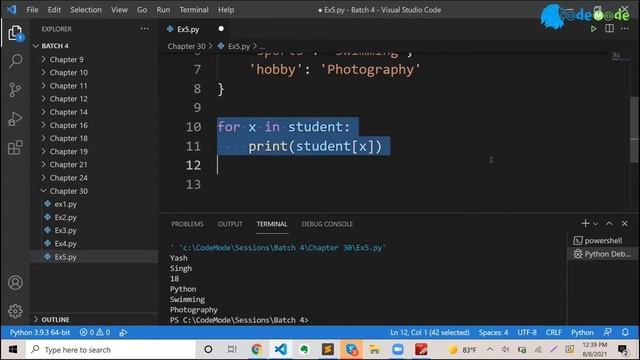Image resolution: width=640 pixels, height=360 pixels.
Task: Click errors and warnings count in status bar
Action: pos(95,332)
